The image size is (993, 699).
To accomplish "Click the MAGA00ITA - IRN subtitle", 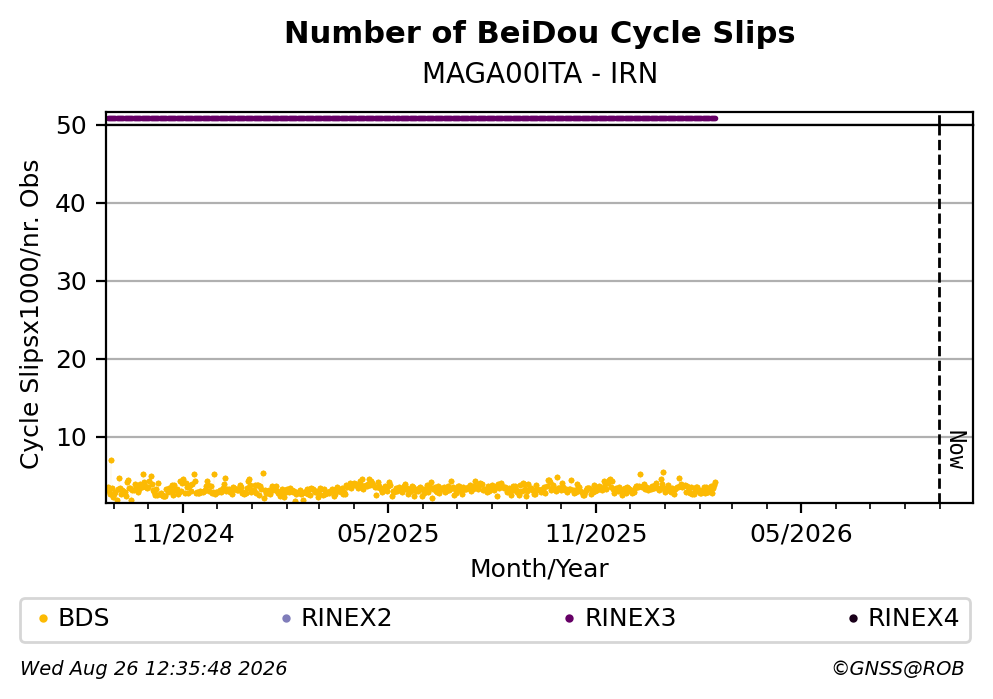I will tap(540, 73).
